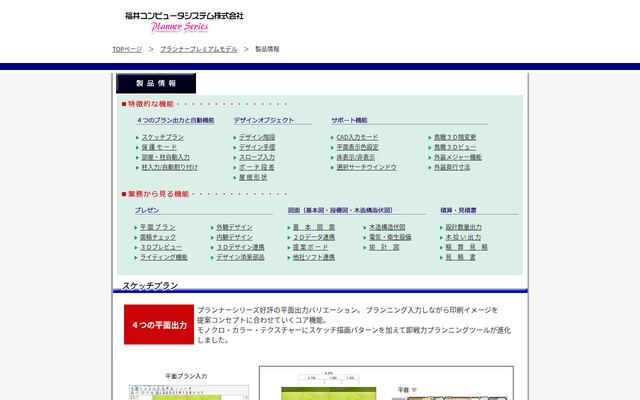
Task: Open the ライティング機能 link
Action: click(x=164, y=258)
